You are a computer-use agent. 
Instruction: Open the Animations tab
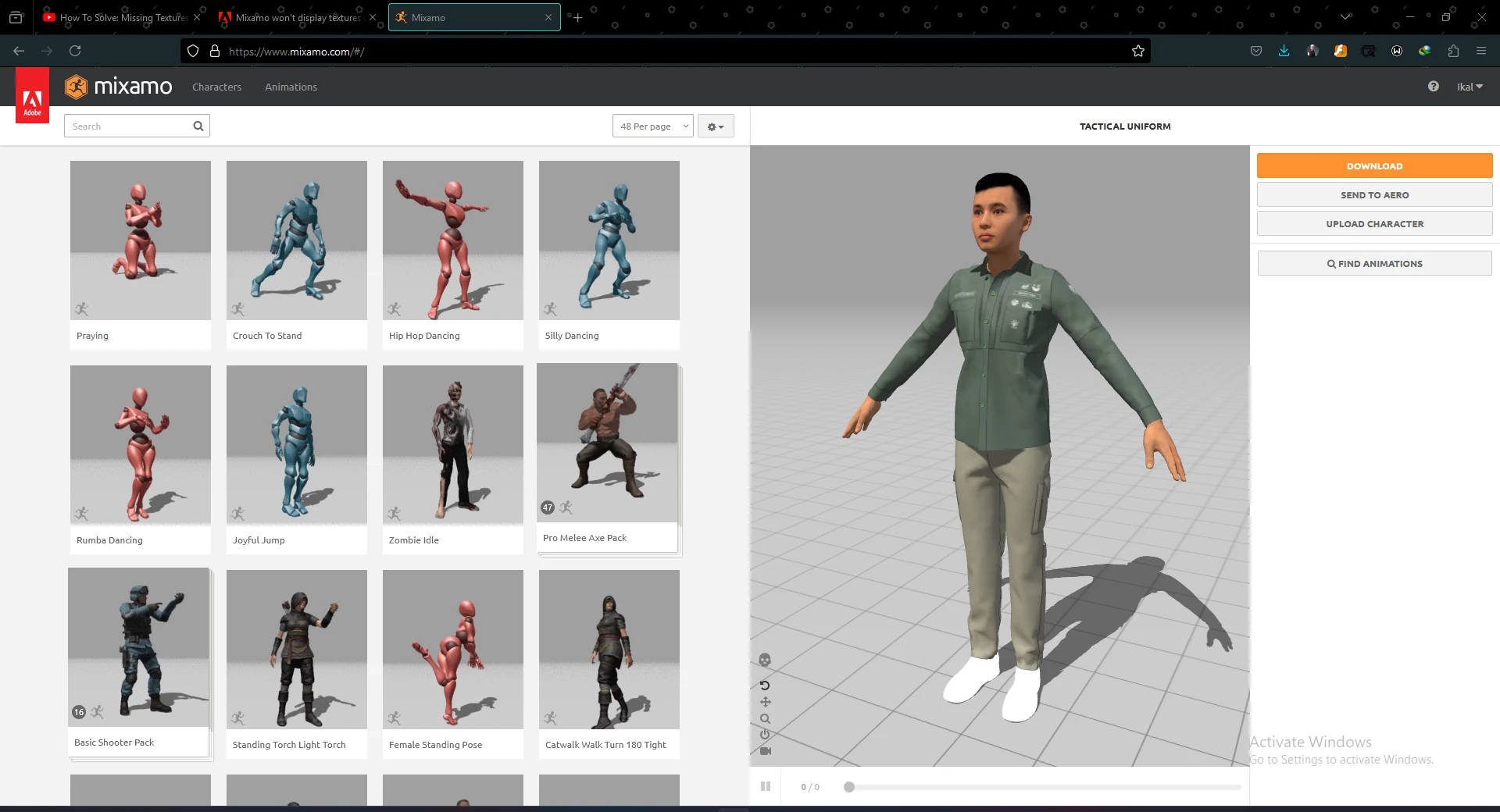tap(291, 87)
